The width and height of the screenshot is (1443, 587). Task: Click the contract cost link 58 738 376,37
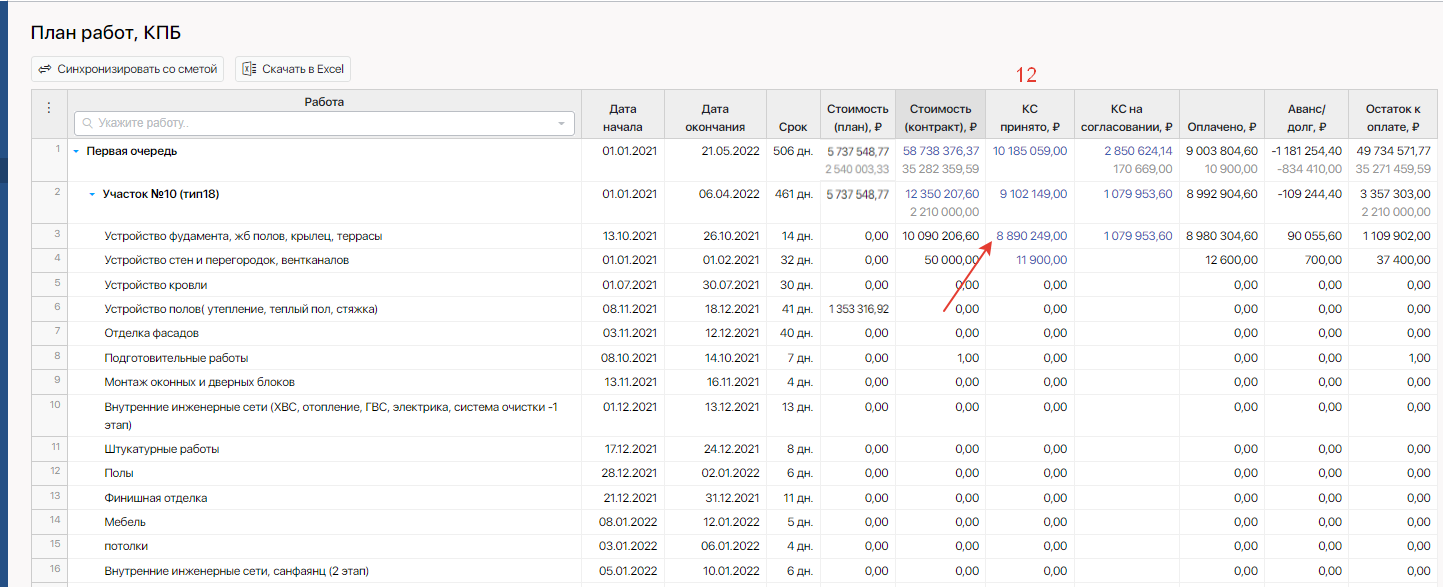(940, 151)
